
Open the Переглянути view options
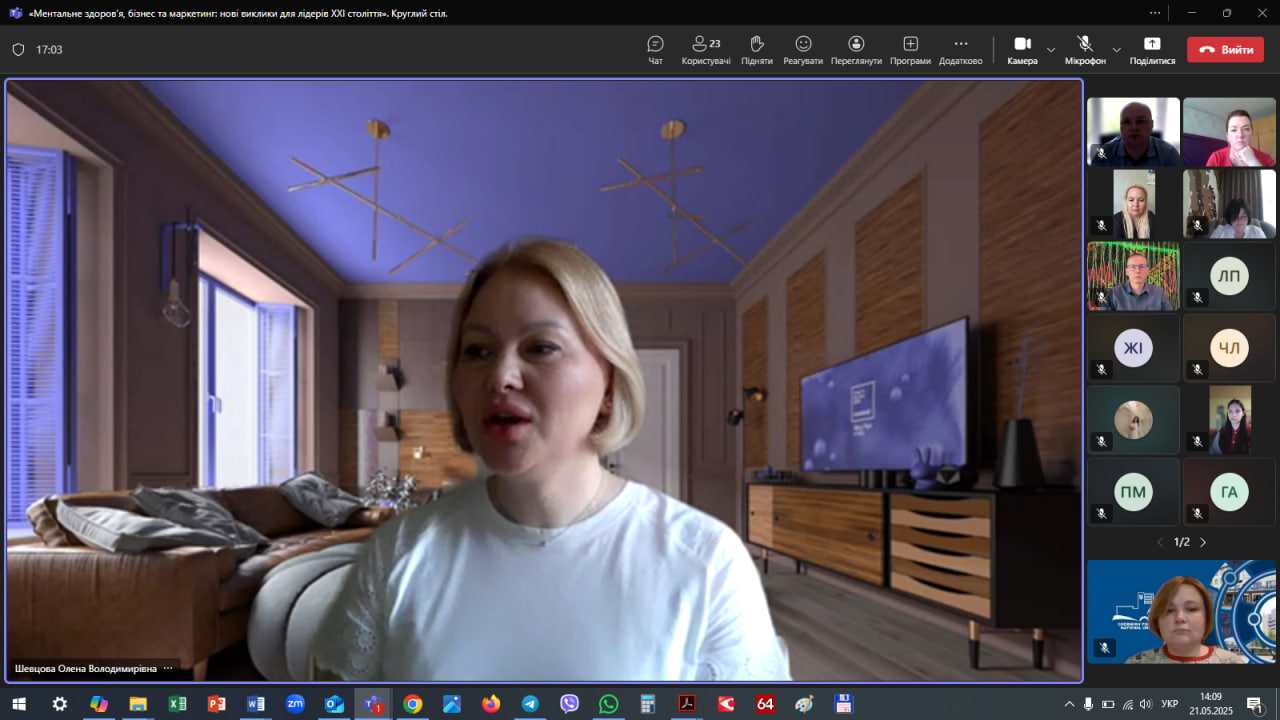pos(856,50)
